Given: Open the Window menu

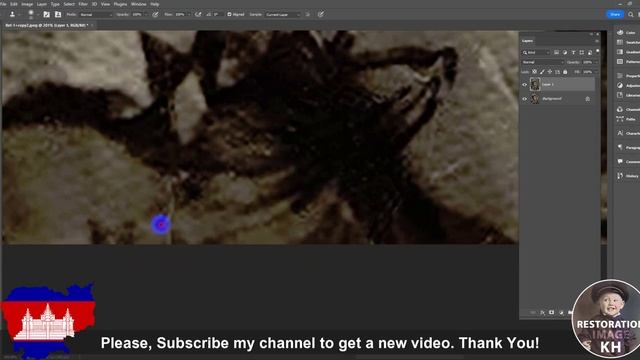Looking at the screenshot, I should [x=138, y=4].
